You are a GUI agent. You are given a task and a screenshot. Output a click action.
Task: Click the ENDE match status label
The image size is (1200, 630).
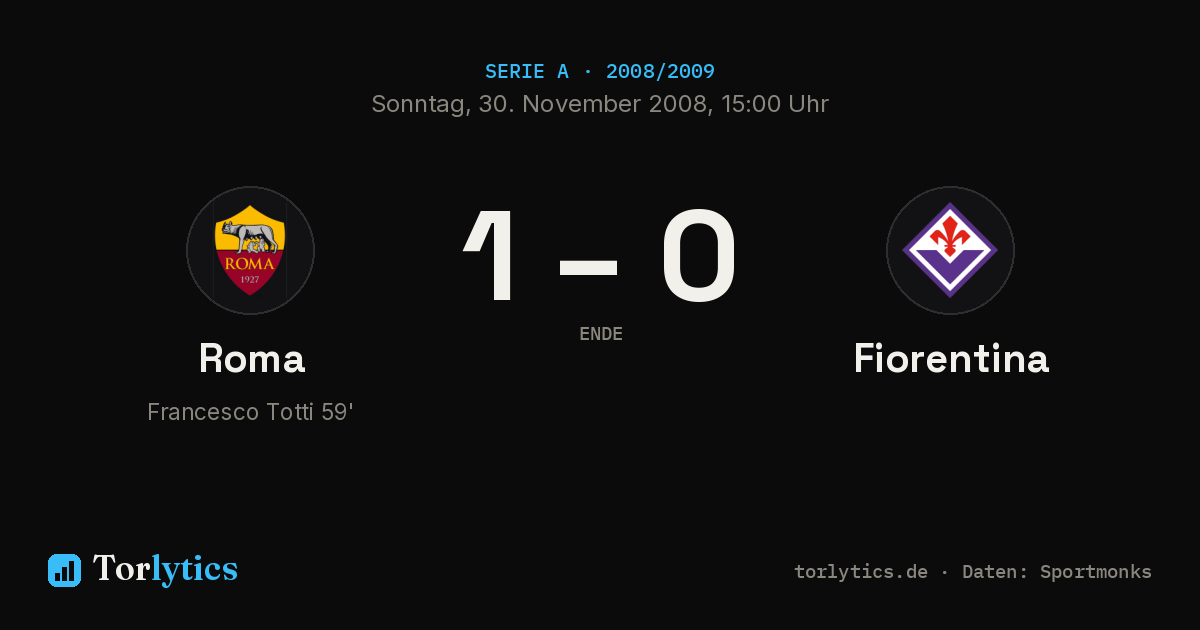point(601,334)
